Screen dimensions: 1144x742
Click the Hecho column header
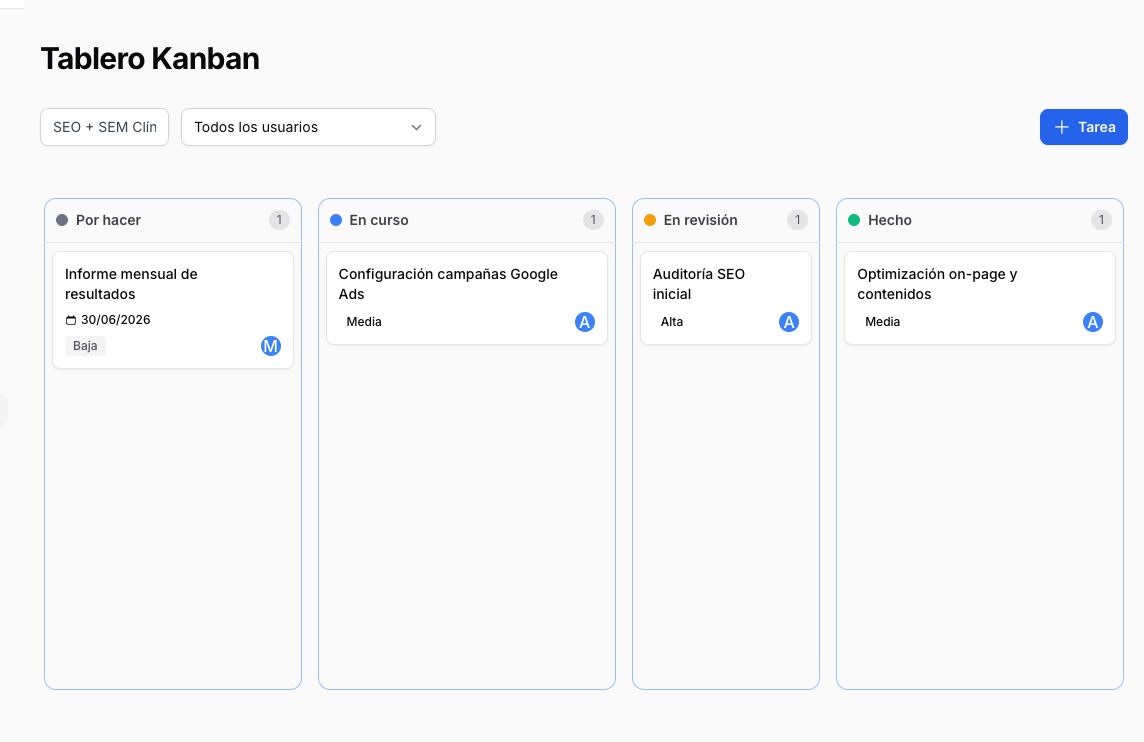(x=980, y=220)
